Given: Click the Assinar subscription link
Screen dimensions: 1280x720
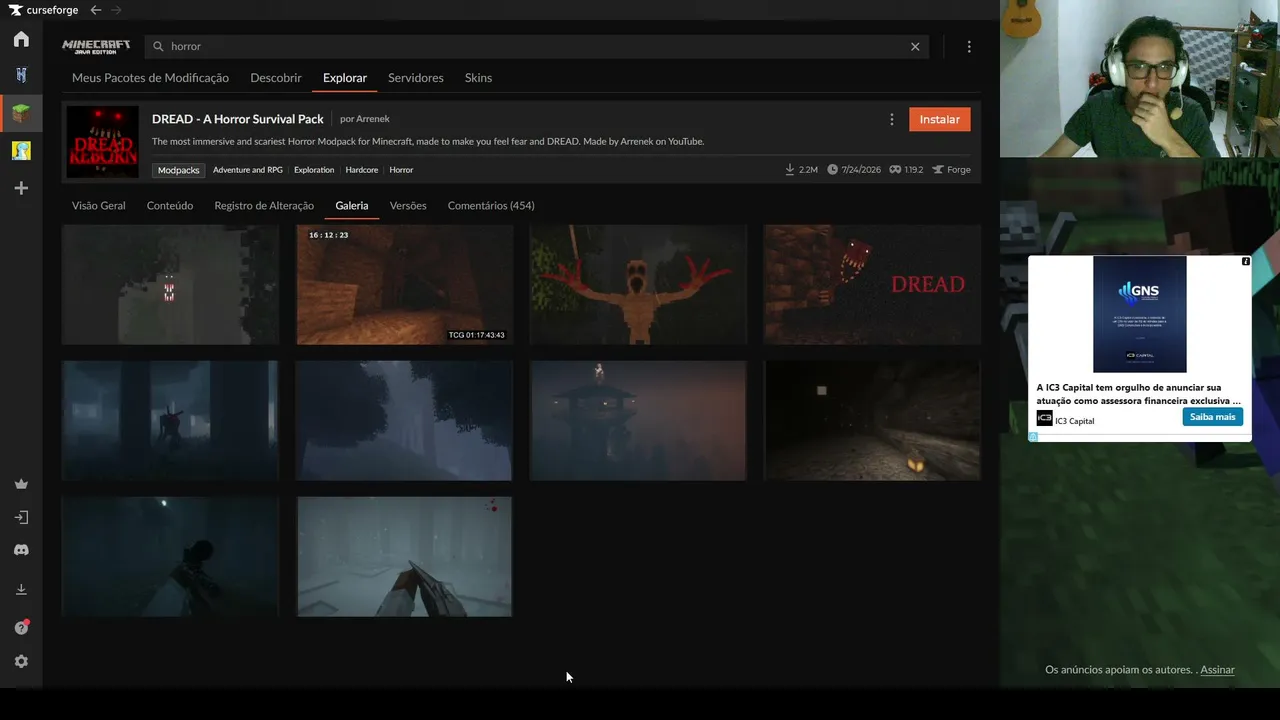Looking at the screenshot, I should pos(1217,670).
